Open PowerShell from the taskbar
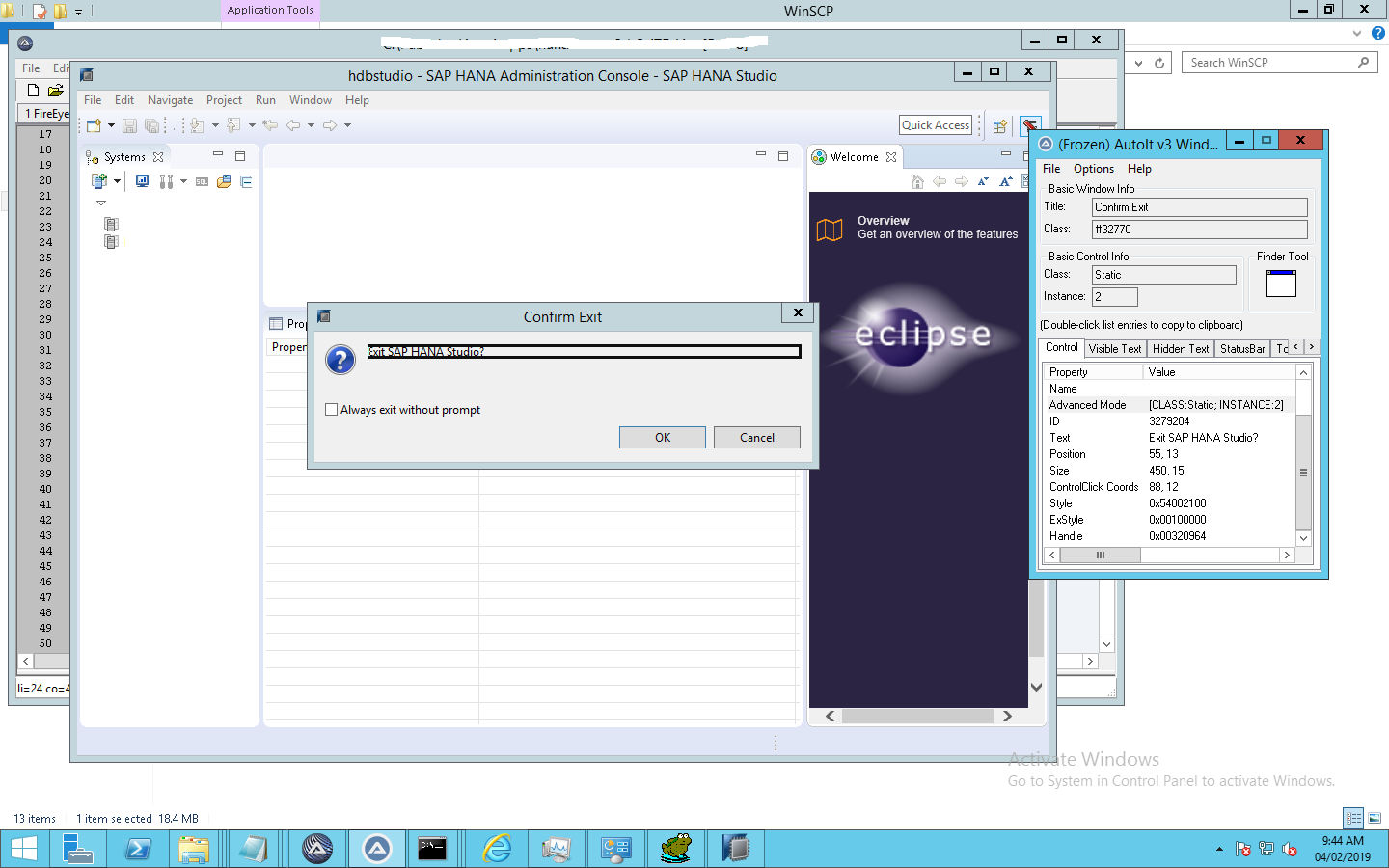The height and width of the screenshot is (868, 1389). pyautogui.click(x=137, y=849)
